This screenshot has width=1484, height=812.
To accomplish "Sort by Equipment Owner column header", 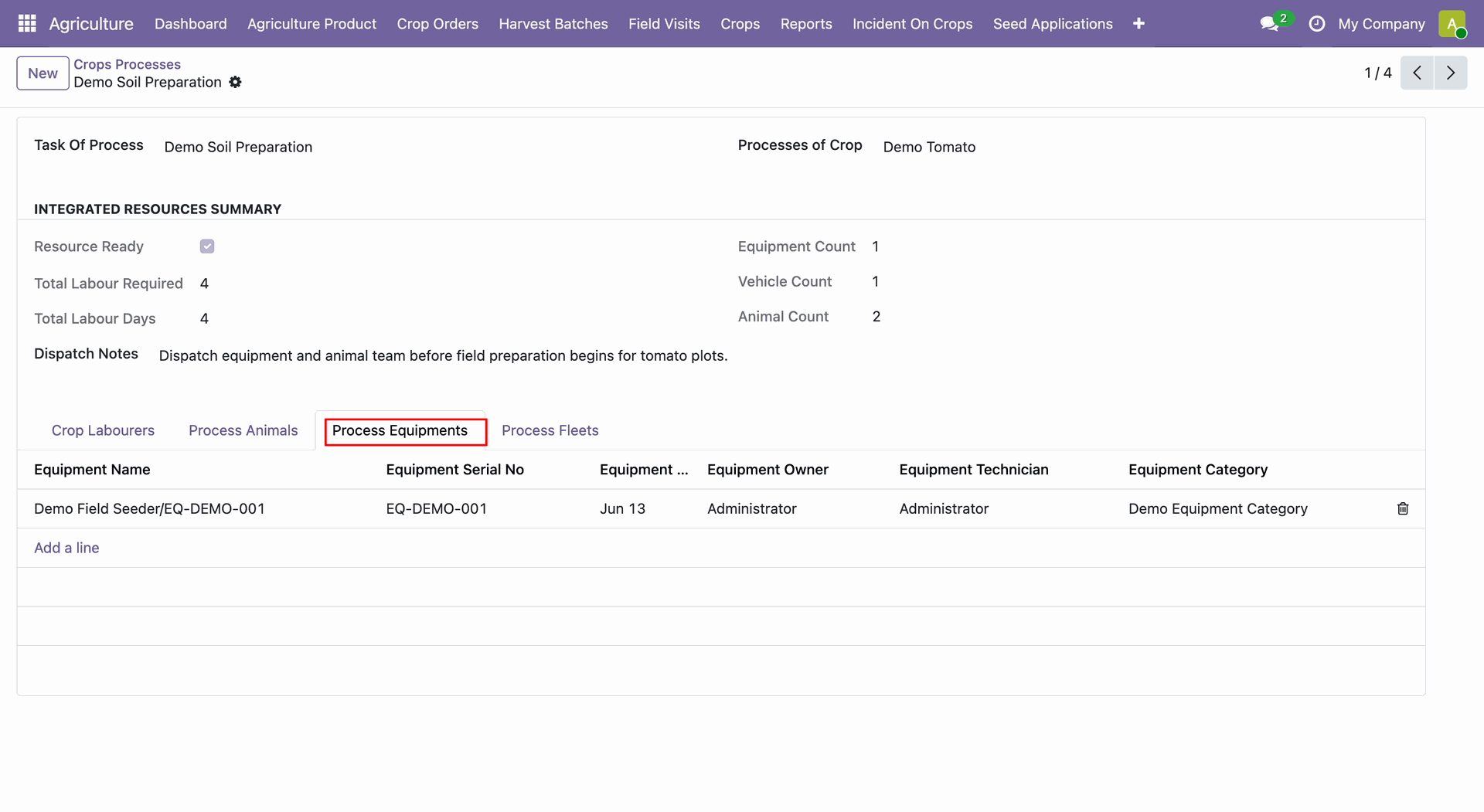I will pos(768,470).
